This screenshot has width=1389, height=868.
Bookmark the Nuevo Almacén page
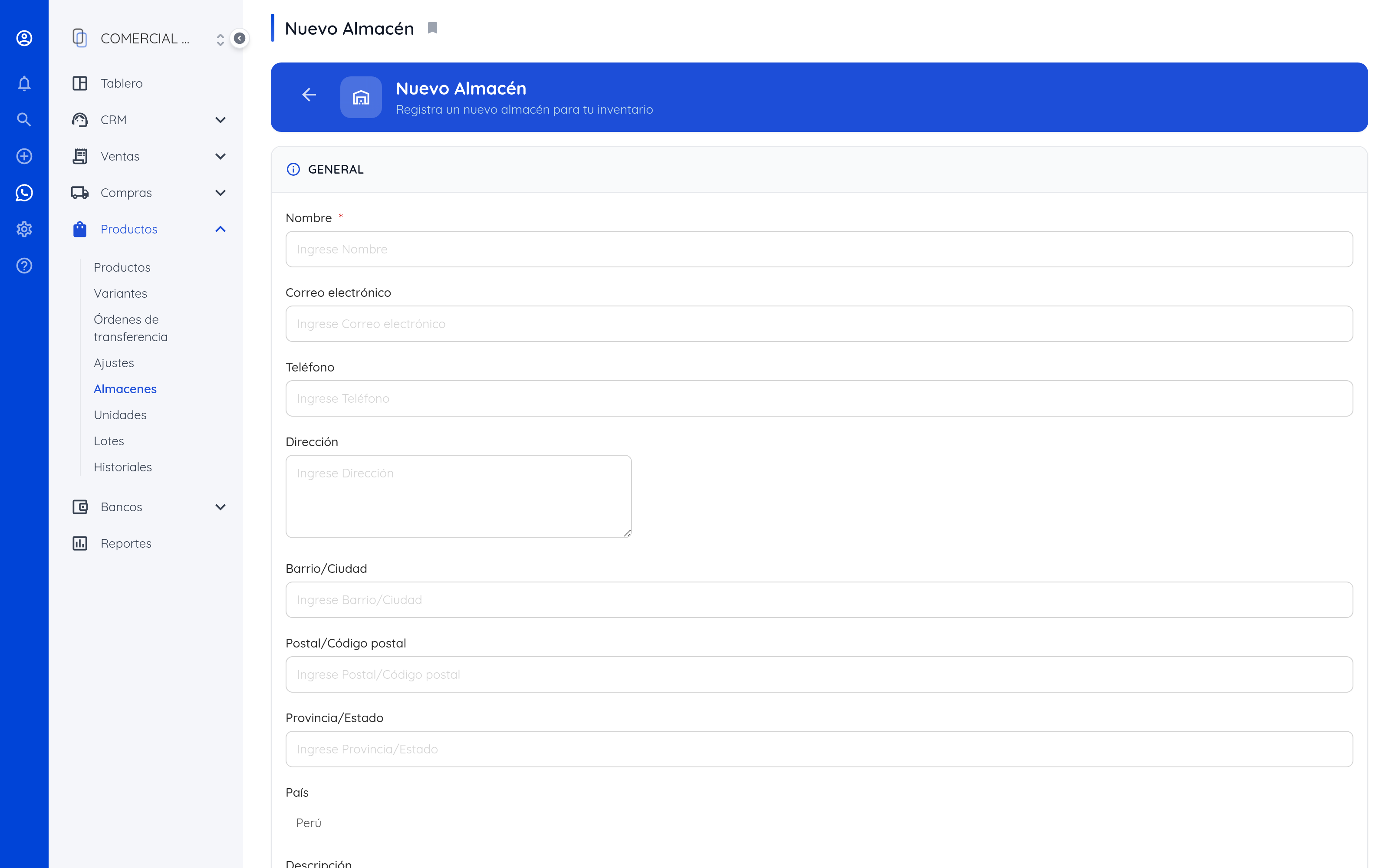tap(433, 28)
